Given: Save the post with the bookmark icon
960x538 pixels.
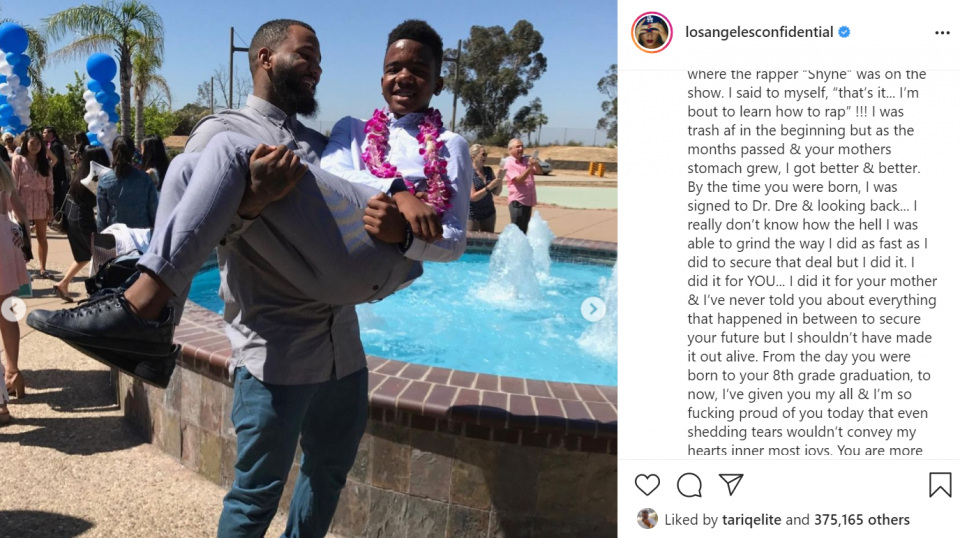Looking at the screenshot, I should (x=940, y=485).
